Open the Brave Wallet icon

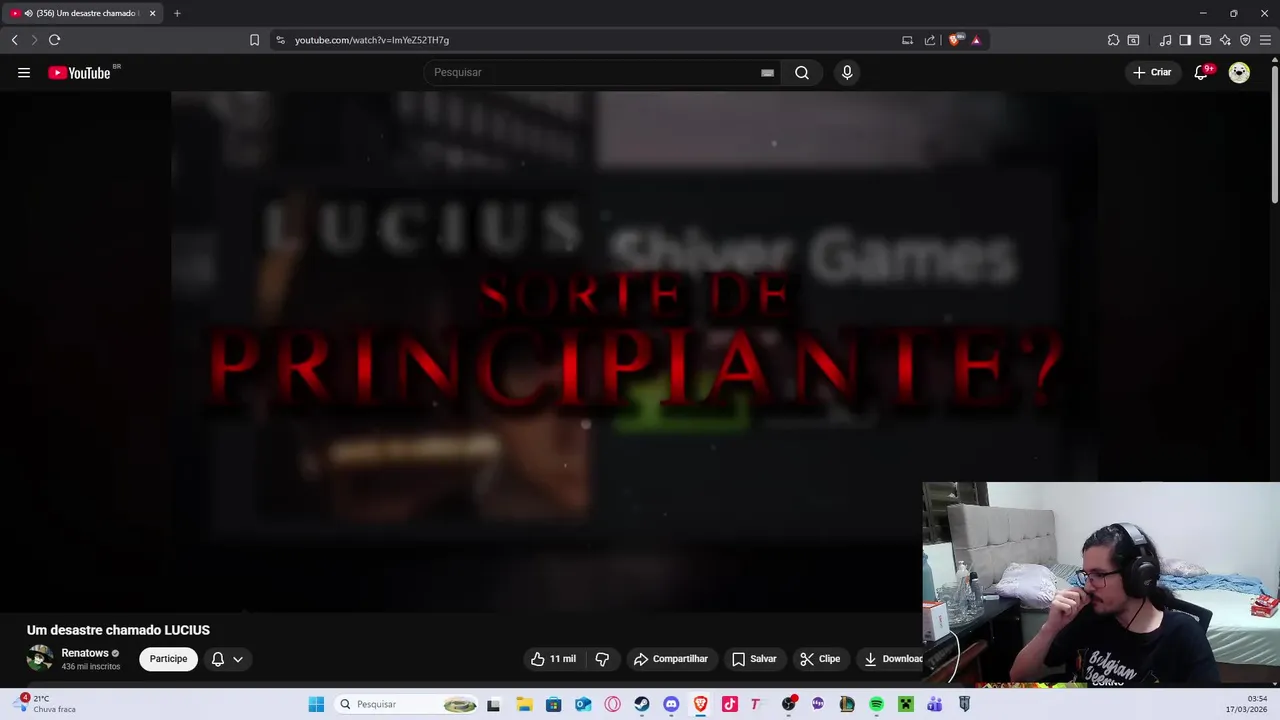(x=1205, y=40)
